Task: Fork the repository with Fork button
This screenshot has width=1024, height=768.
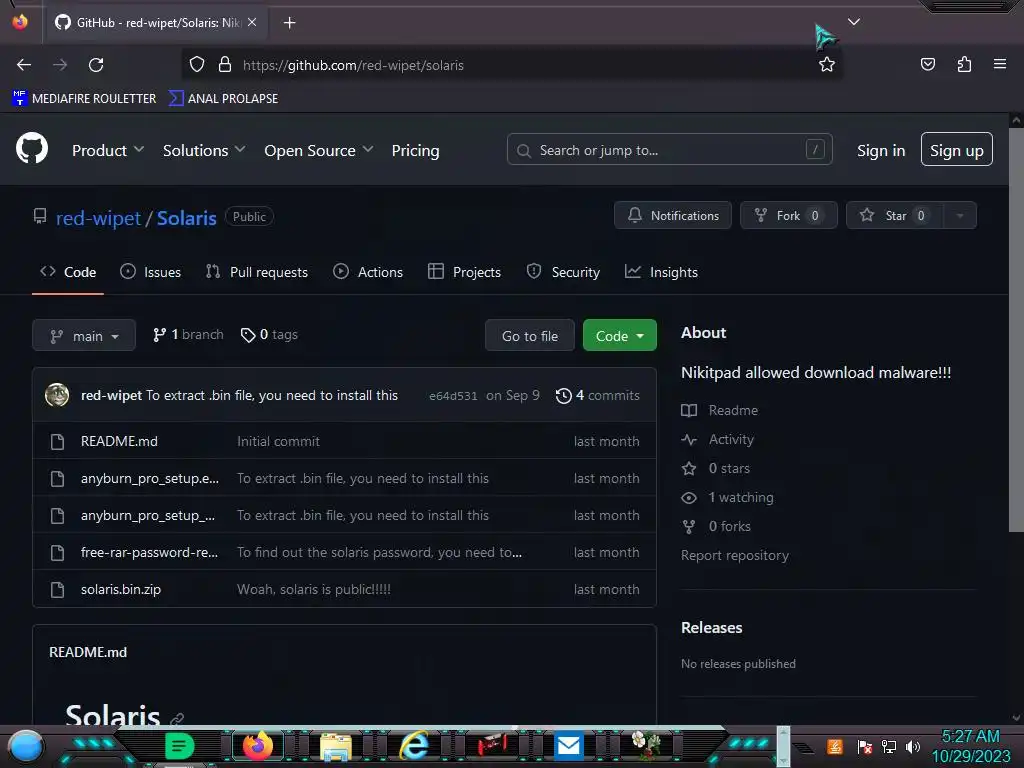Action: click(x=788, y=216)
